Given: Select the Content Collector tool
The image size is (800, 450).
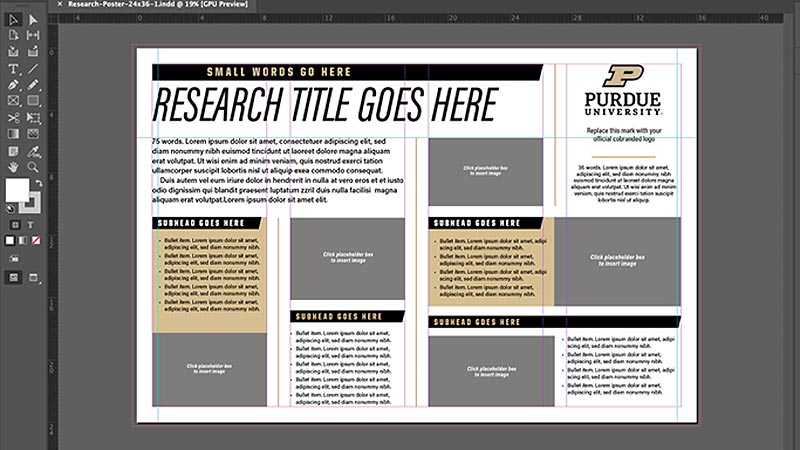Looking at the screenshot, I should pos(13,52).
